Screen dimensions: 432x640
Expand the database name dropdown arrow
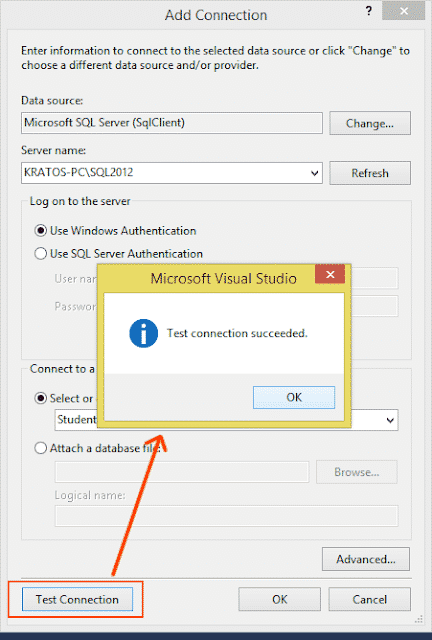pyautogui.click(x=390, y=420)
